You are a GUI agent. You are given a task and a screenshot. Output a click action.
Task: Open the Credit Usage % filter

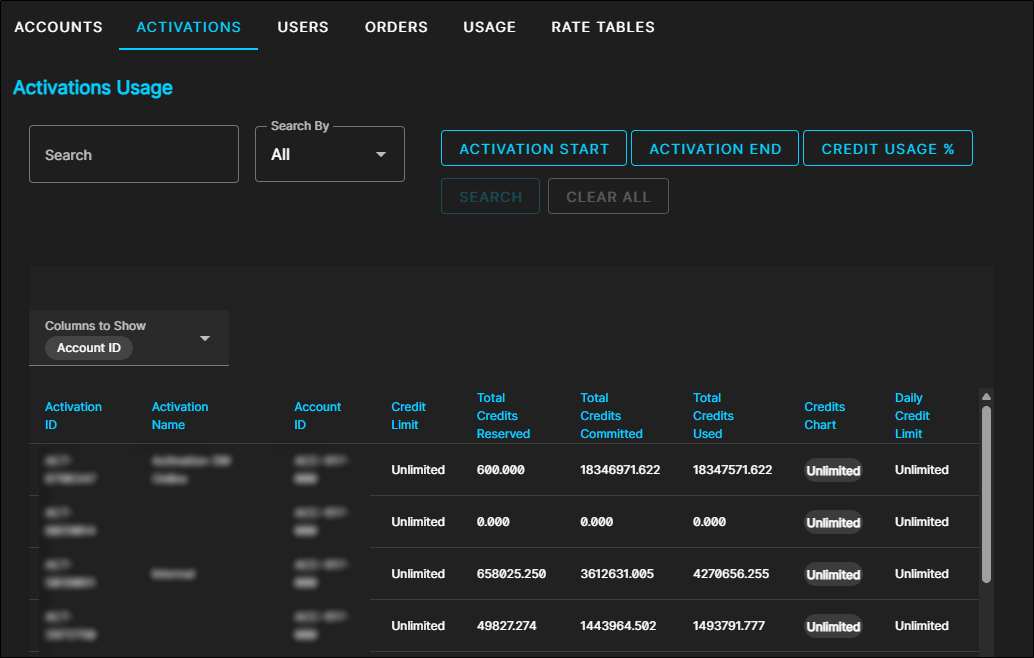[887, 149]
